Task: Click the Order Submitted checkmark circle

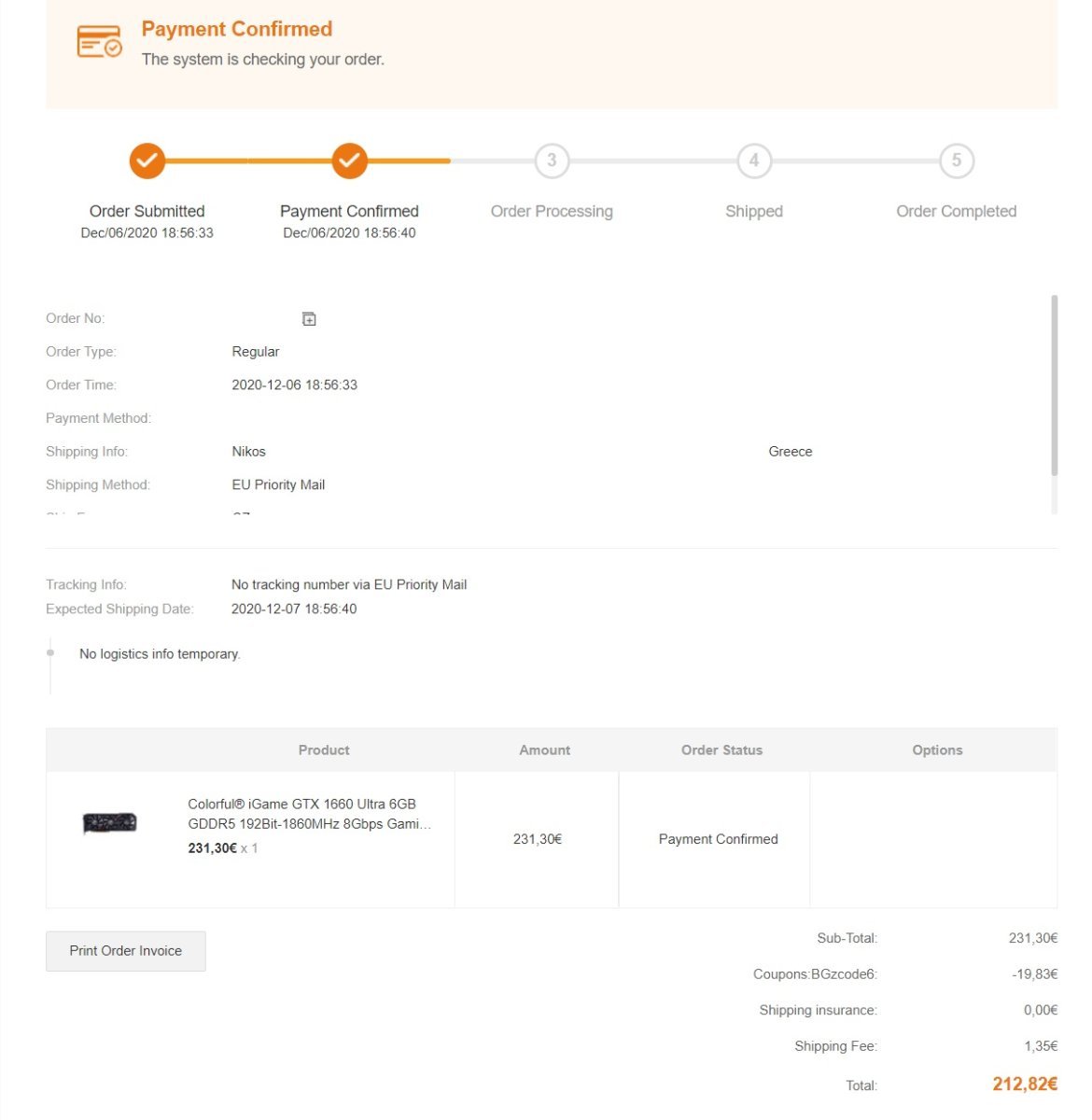Action: (147, 161)
